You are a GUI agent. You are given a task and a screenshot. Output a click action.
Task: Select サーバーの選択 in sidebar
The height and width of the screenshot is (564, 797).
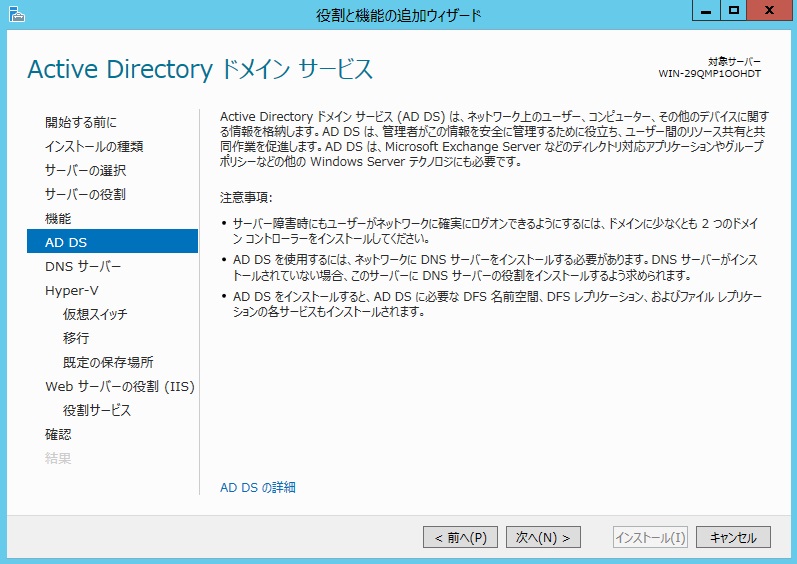pos(85,170)
